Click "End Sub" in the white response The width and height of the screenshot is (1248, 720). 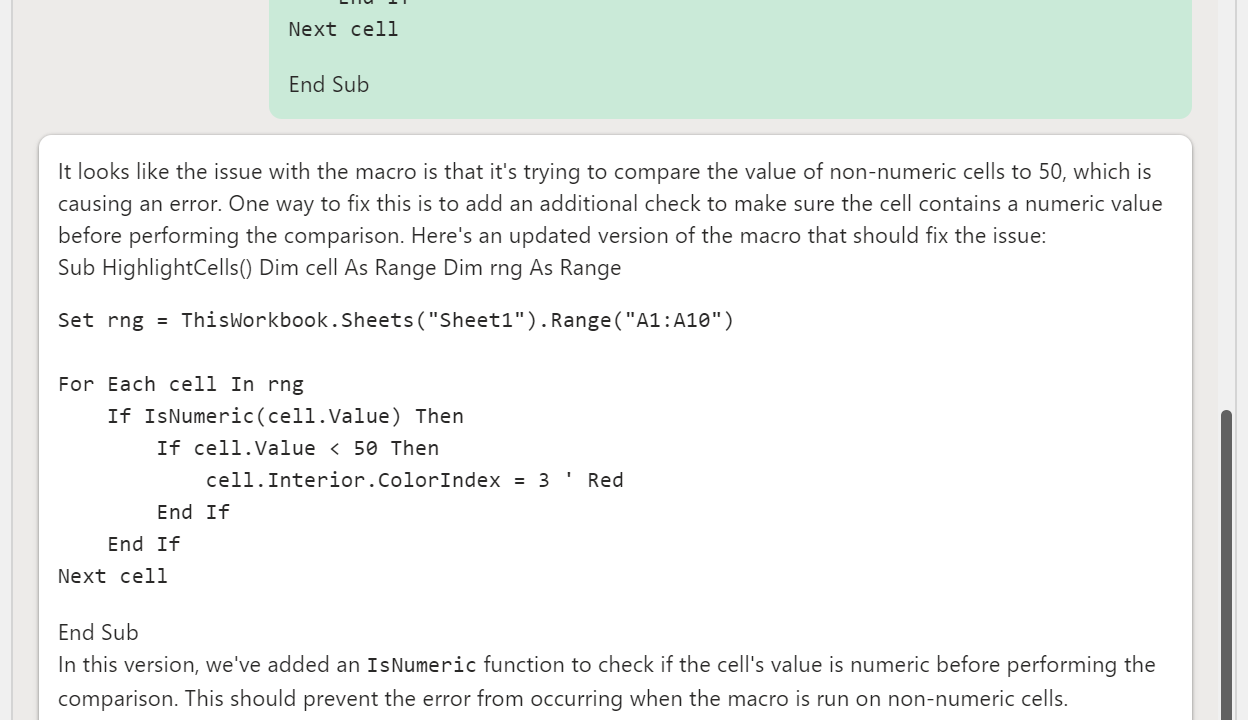pos(98,632)
